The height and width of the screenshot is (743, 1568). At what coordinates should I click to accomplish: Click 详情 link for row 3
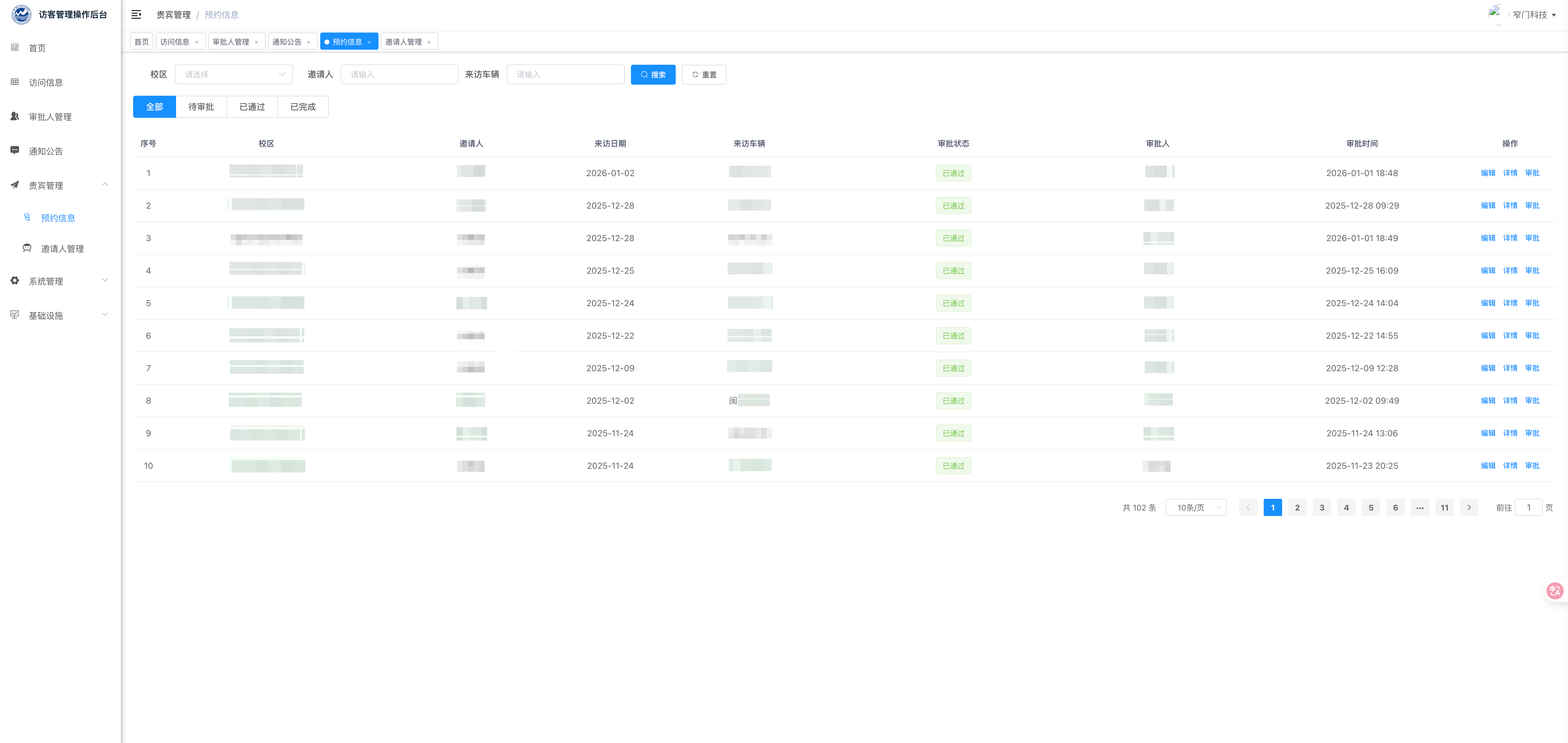click(1509, 238)
